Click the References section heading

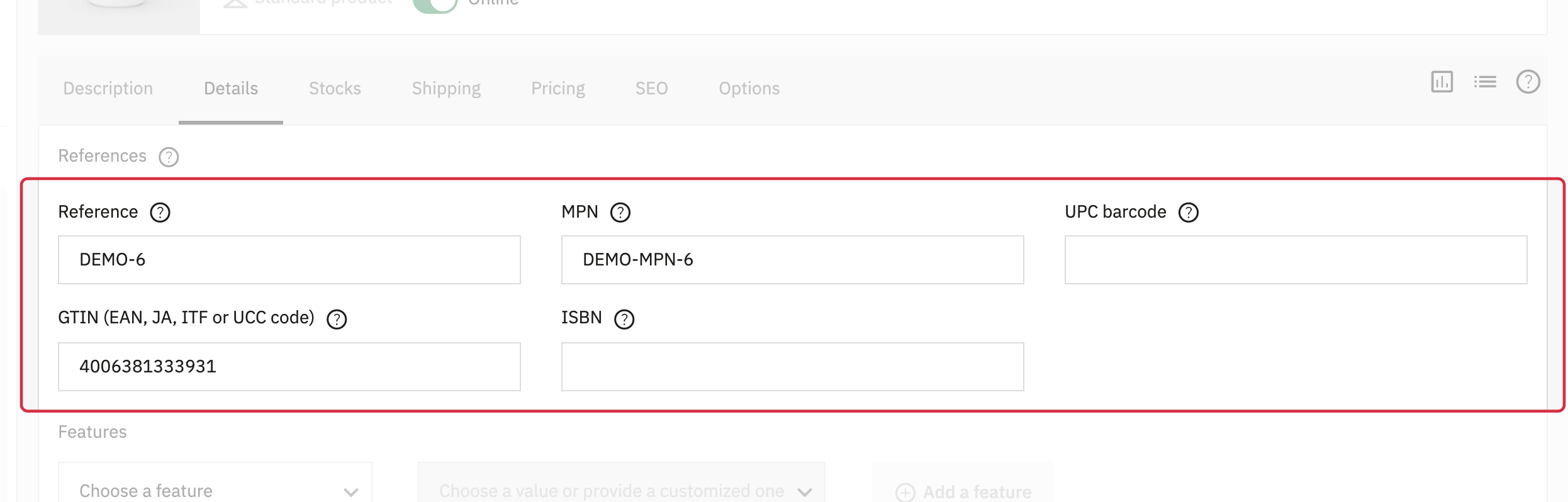pyautogui.click(x=102, y=156)
